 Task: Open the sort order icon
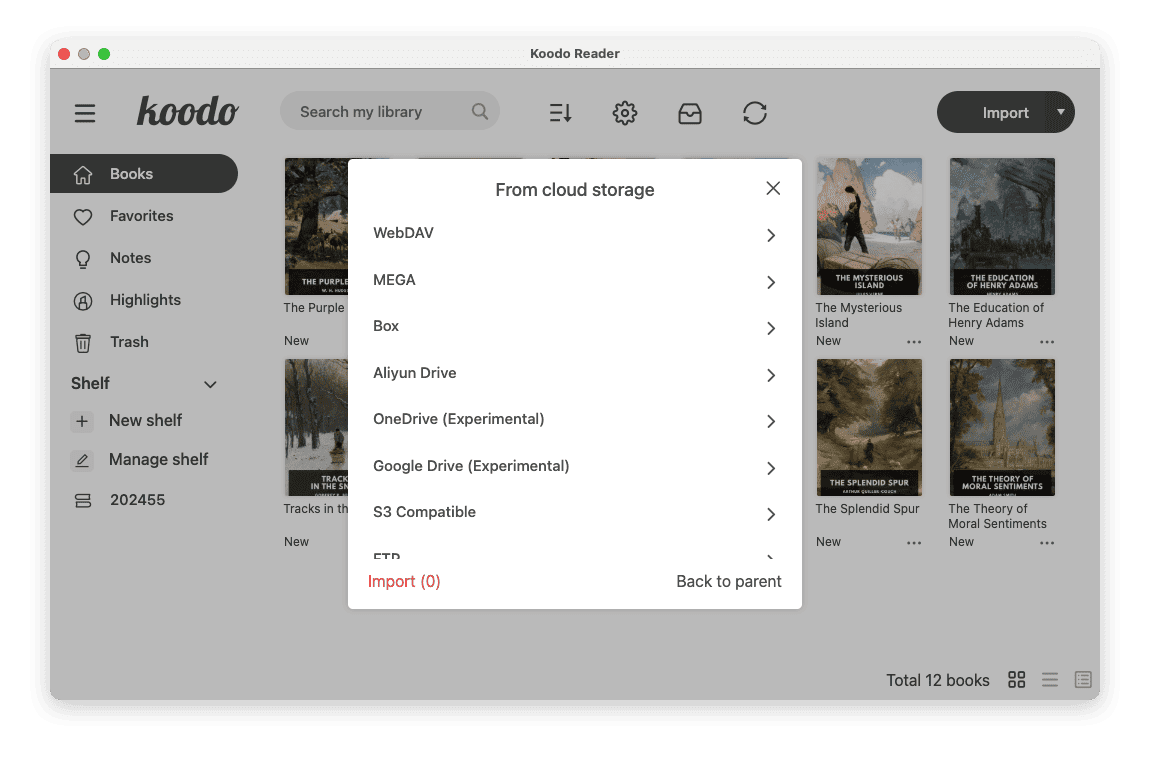[560, 113]
